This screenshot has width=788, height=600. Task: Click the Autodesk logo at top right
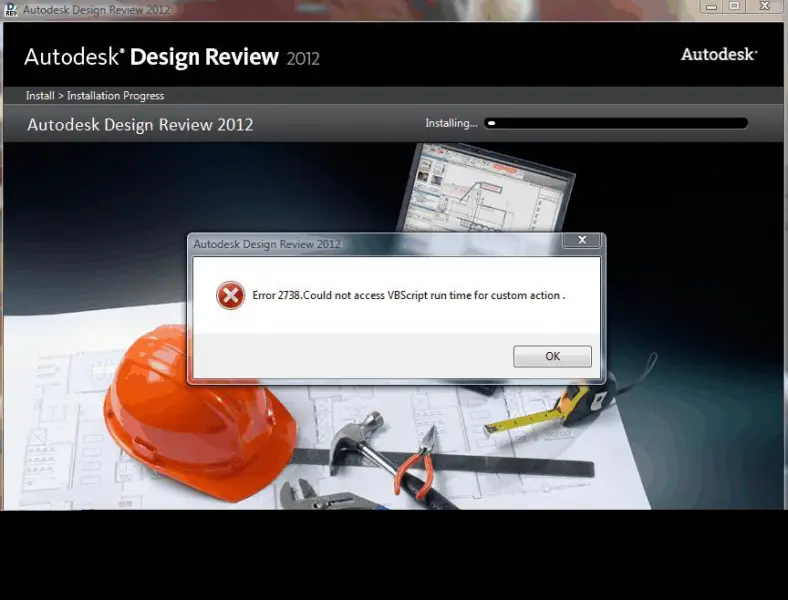(718, 55)
